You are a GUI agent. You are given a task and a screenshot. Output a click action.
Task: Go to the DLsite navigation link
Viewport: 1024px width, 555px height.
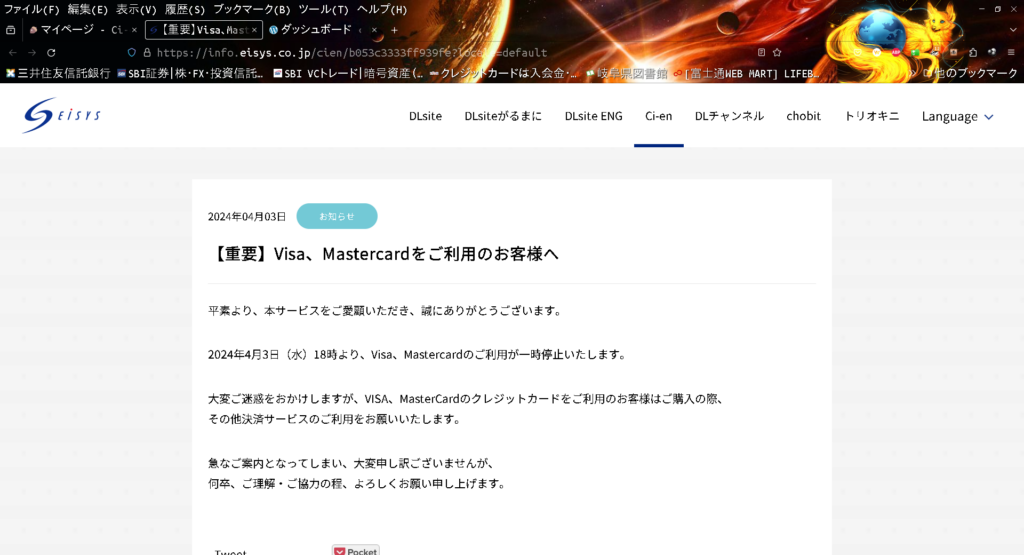click(x=425, y=116)
